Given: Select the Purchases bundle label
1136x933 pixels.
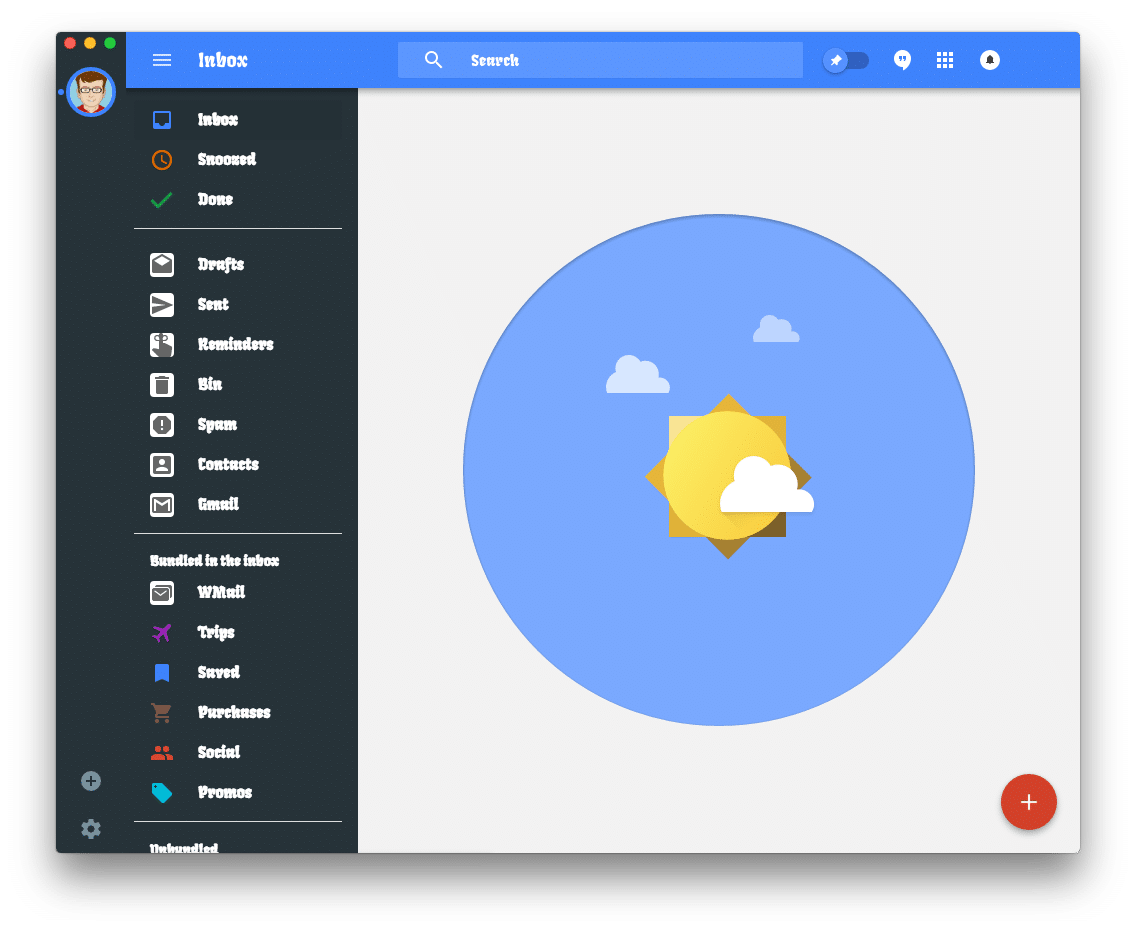Looking at the screenshot, I should point(234,712).
